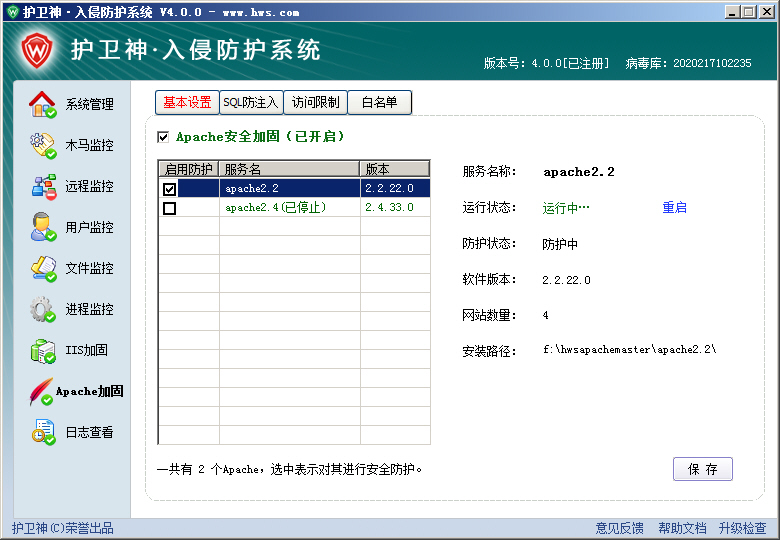Switch to 基本设置 tab
The width and height of the screenshot is (780, 540).
coord(187,102)
